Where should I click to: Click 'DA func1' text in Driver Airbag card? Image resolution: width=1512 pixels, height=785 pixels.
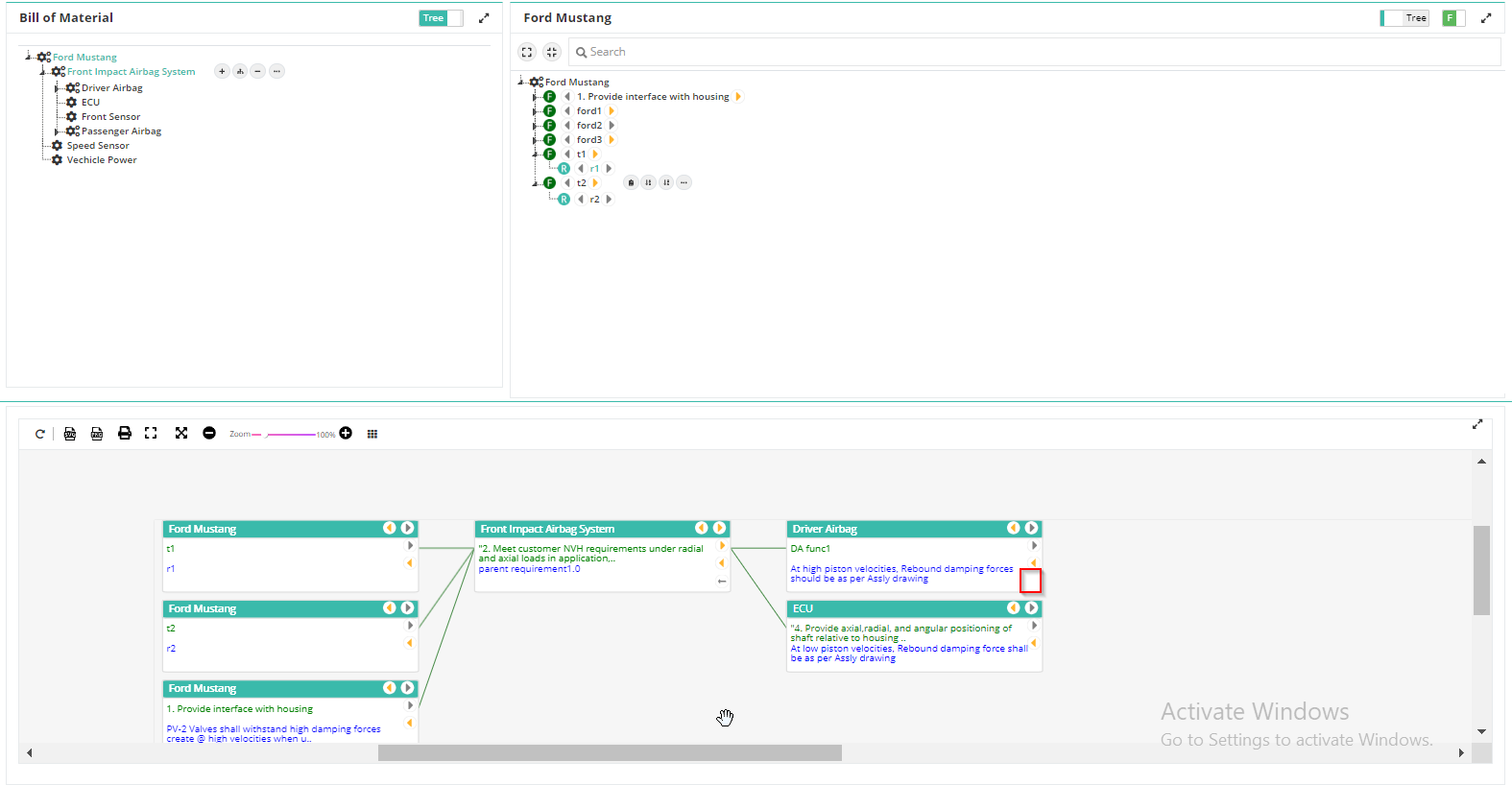tap(810, 549)
